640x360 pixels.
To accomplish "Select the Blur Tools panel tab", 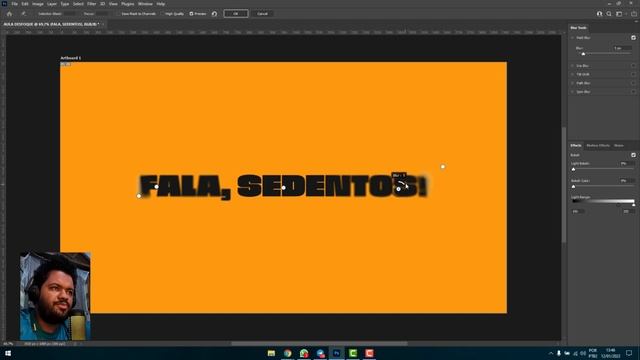I will pyautogui.click(x=578, y=28).
